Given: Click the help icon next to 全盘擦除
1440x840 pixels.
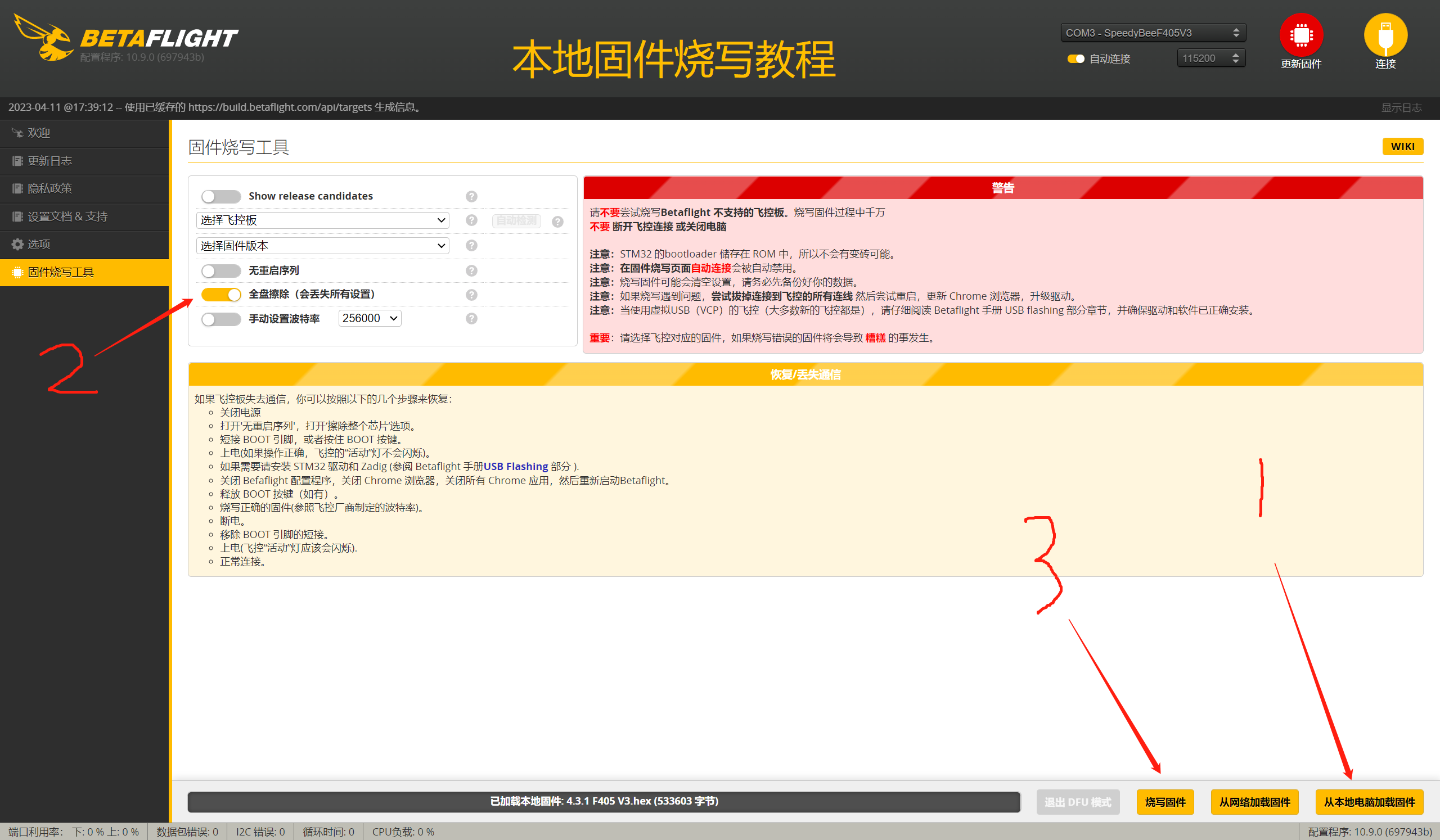Looking at the screenshot, I should [471, 295].
